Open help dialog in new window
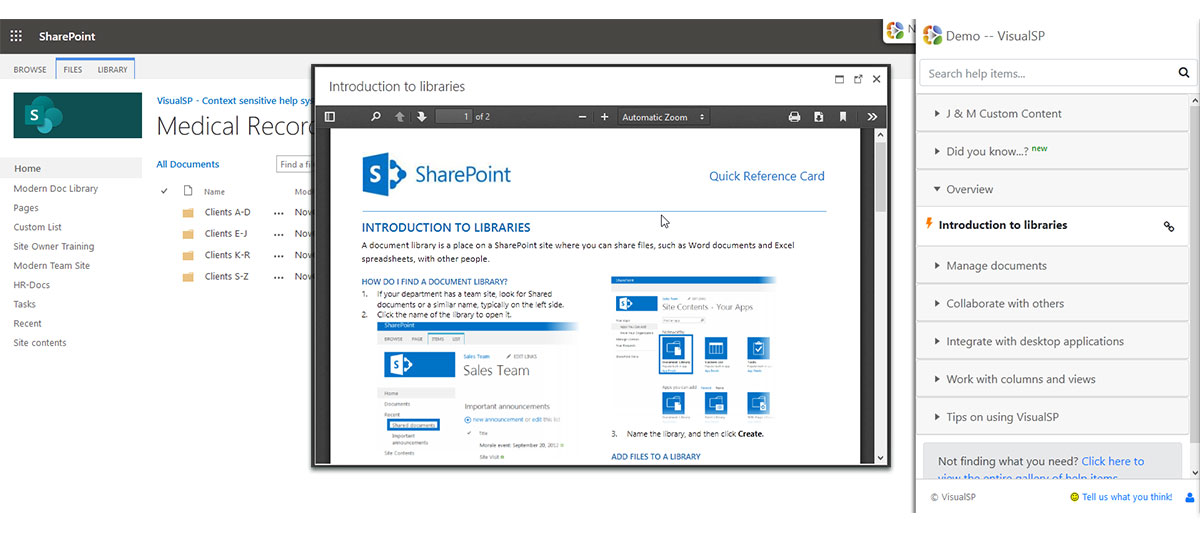 click(x=858, y=79)
